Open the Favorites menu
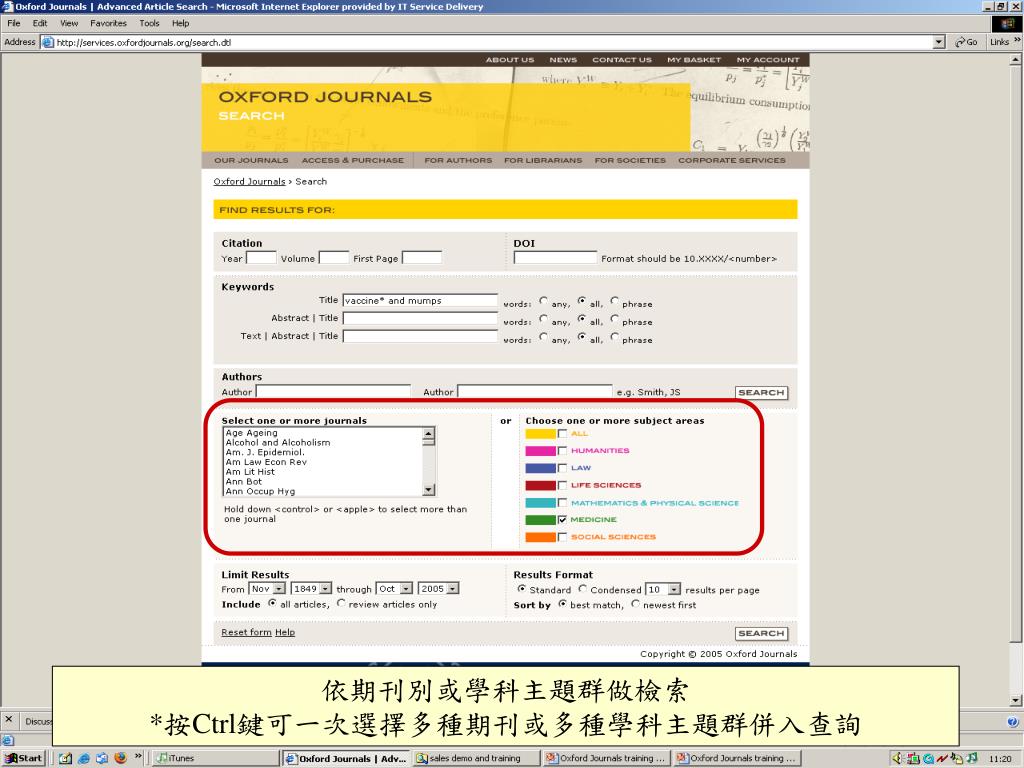1024x768 pixels. 108,24
